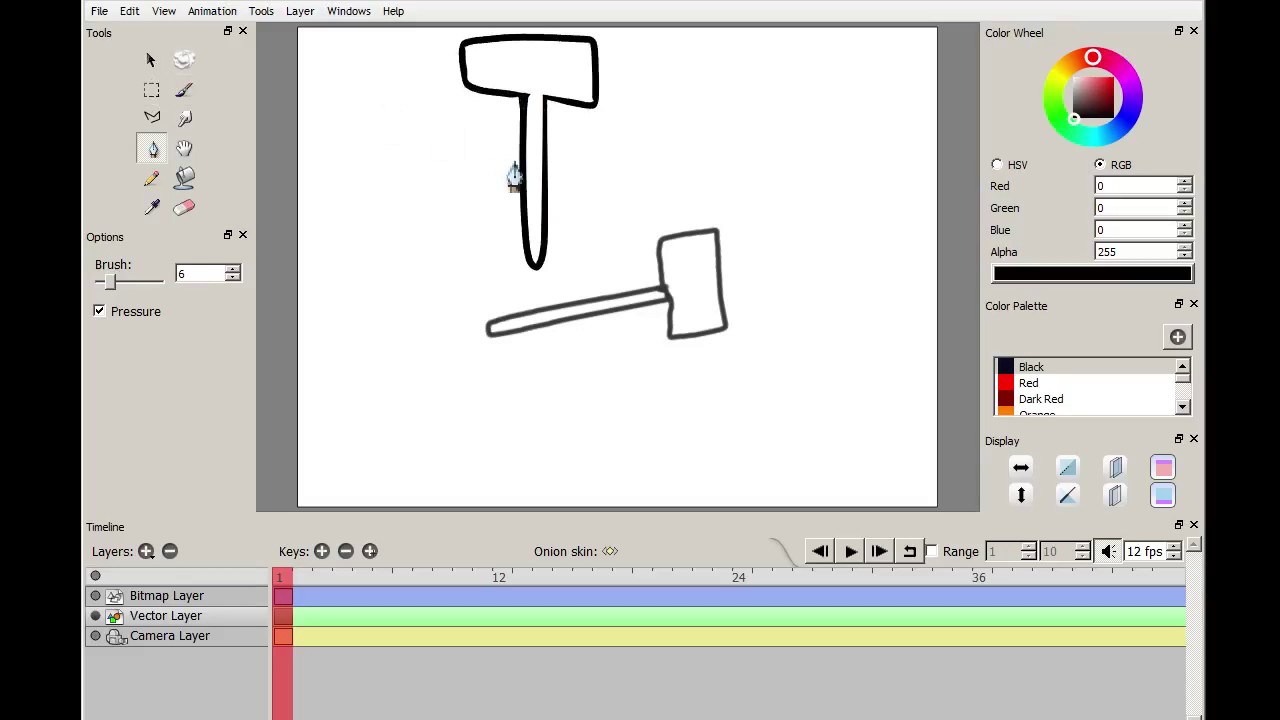Duplicate the keyframe using third Keys button

370,551
